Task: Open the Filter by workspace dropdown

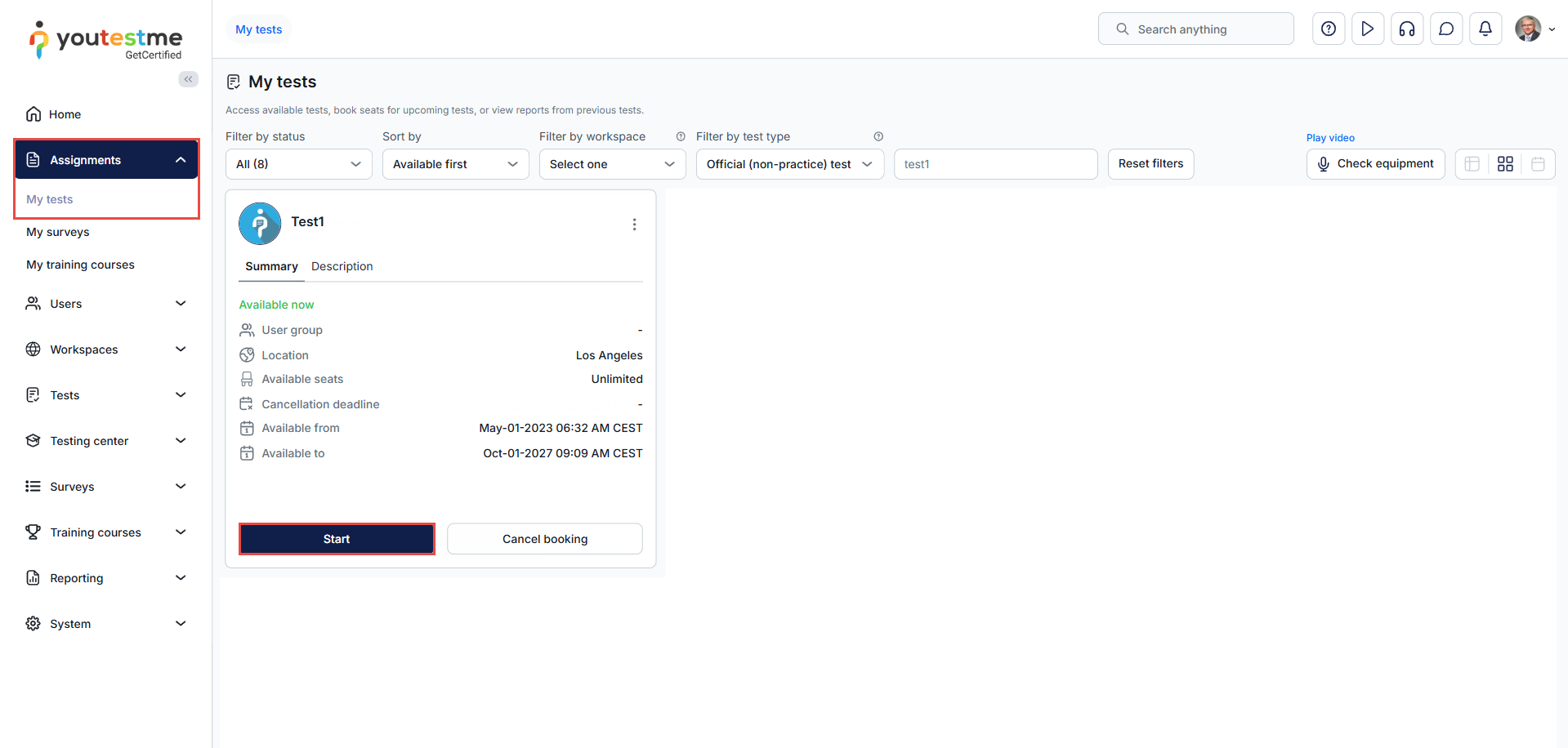Action: pos(612,164)
